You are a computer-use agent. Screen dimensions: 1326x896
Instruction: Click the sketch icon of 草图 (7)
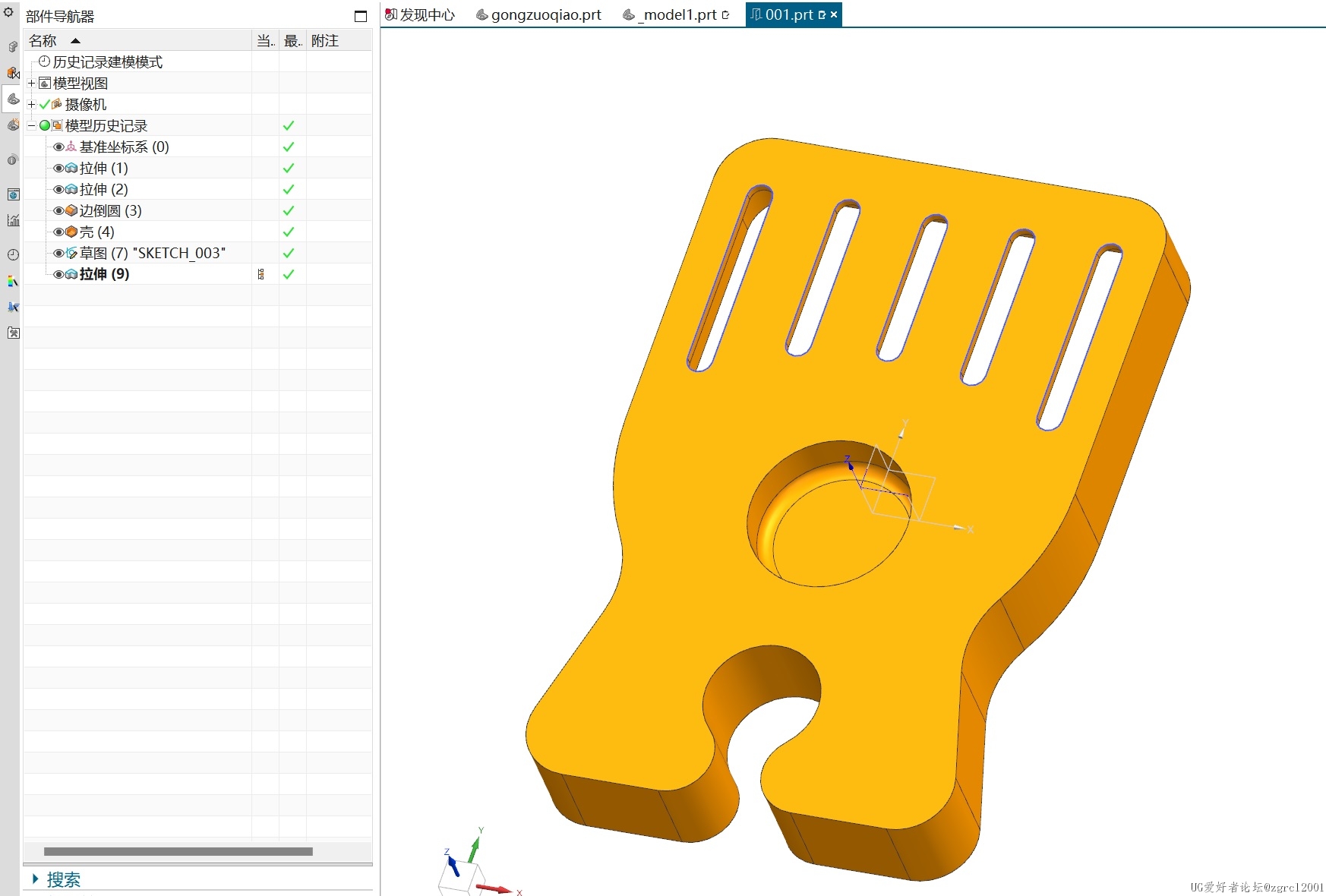point(71,253)
